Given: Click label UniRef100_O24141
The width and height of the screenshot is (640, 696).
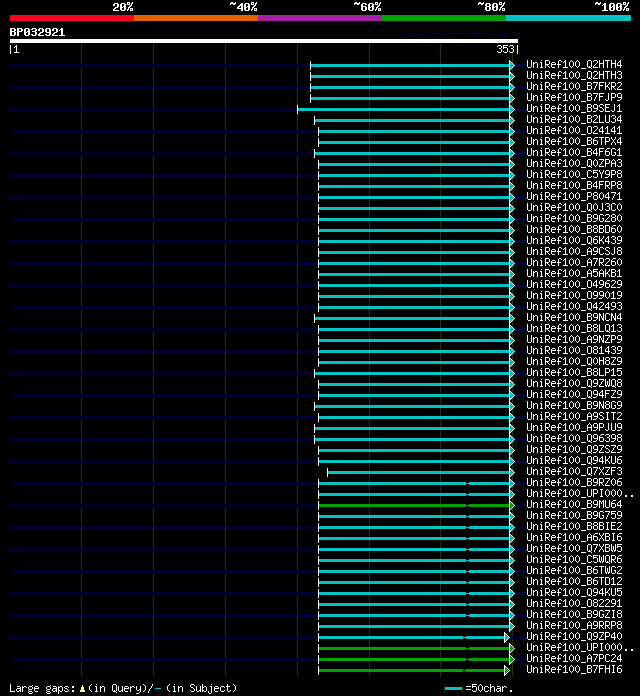Looking at the screenshot, I should tap(574, 130).
